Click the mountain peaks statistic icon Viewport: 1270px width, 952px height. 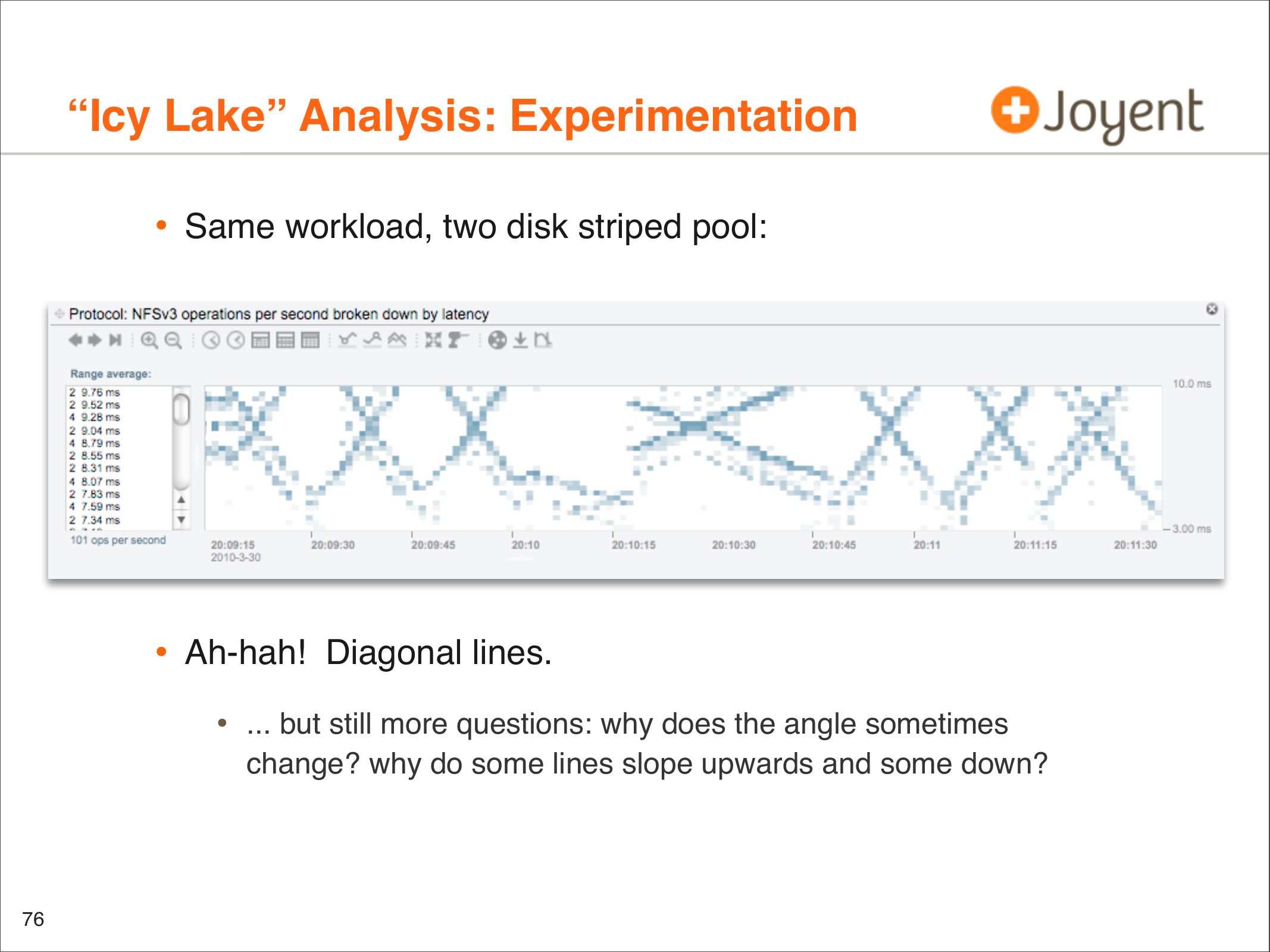[x=397, y=340]
